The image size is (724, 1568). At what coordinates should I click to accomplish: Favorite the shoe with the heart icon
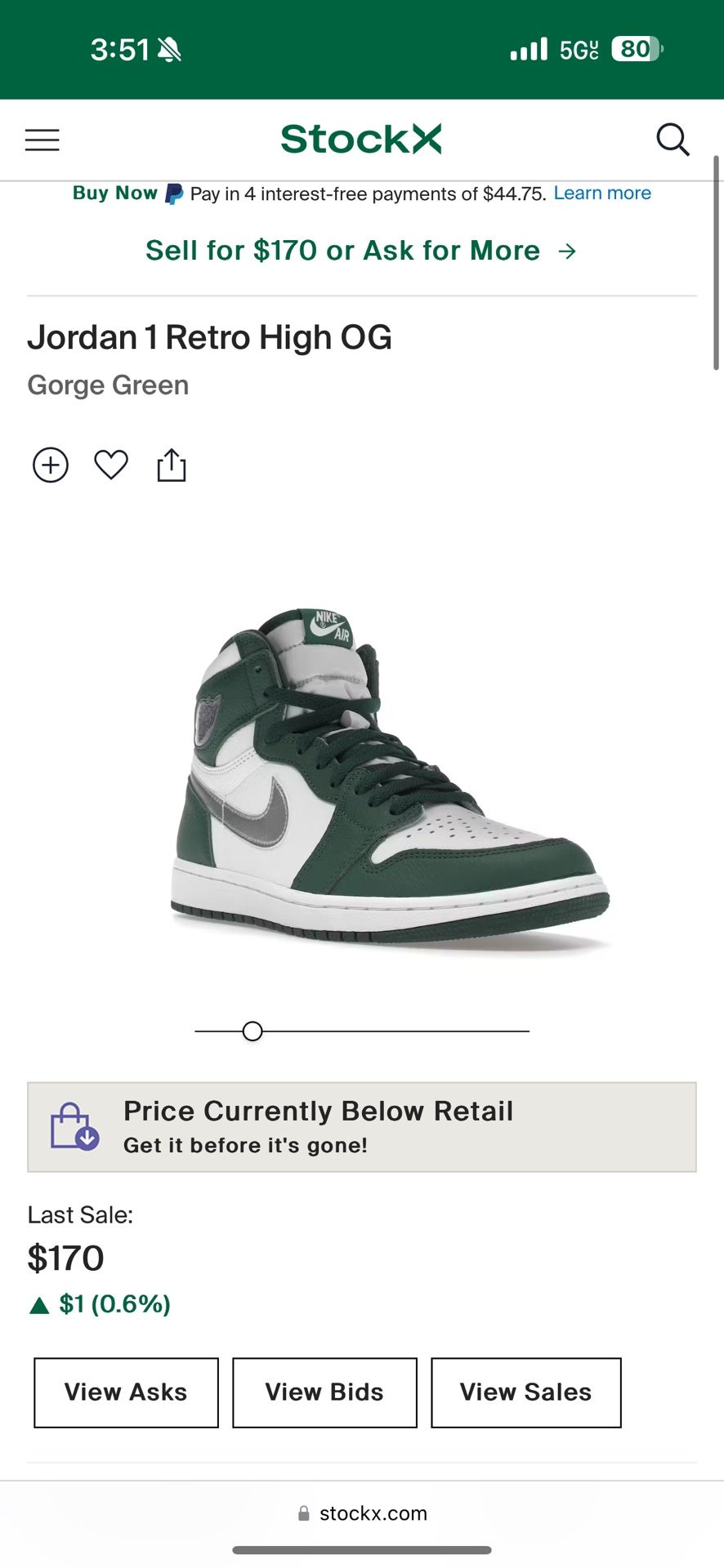(x=111, y=465)
